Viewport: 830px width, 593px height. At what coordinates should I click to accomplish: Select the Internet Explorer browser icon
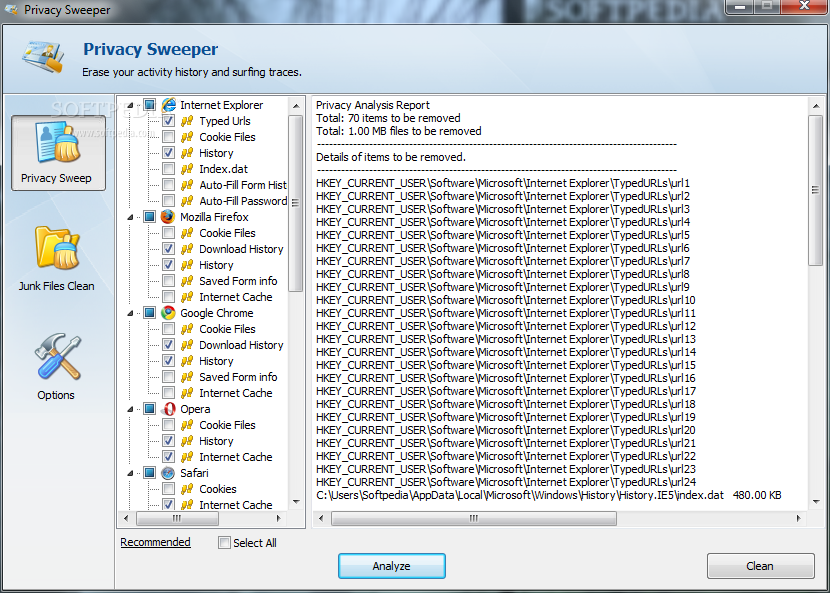point(168,105)
